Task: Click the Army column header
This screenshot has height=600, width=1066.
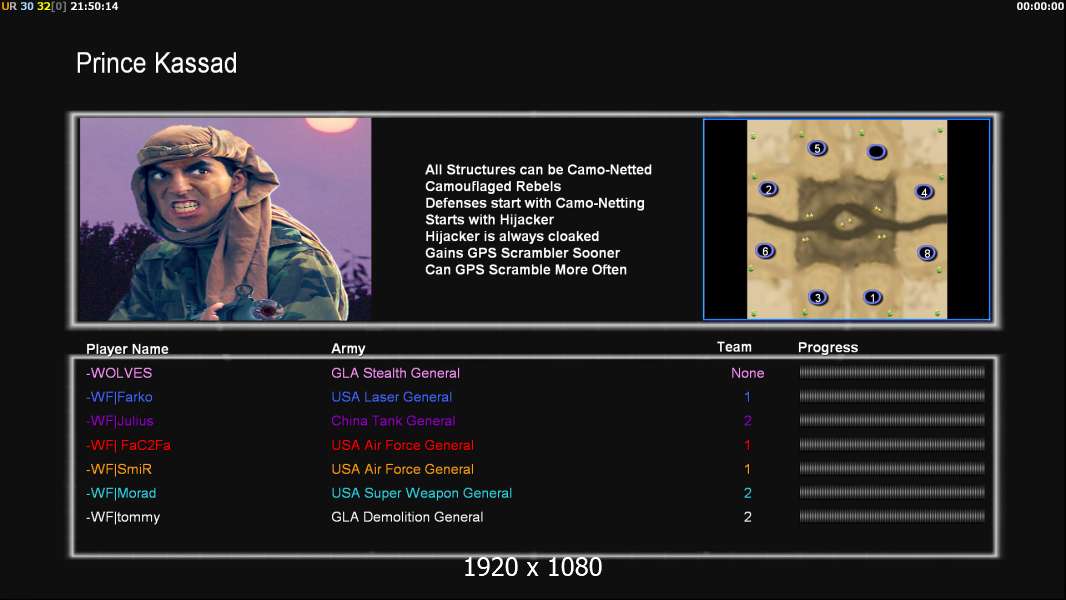Action: pyautogui.click(x=348, y=349)
